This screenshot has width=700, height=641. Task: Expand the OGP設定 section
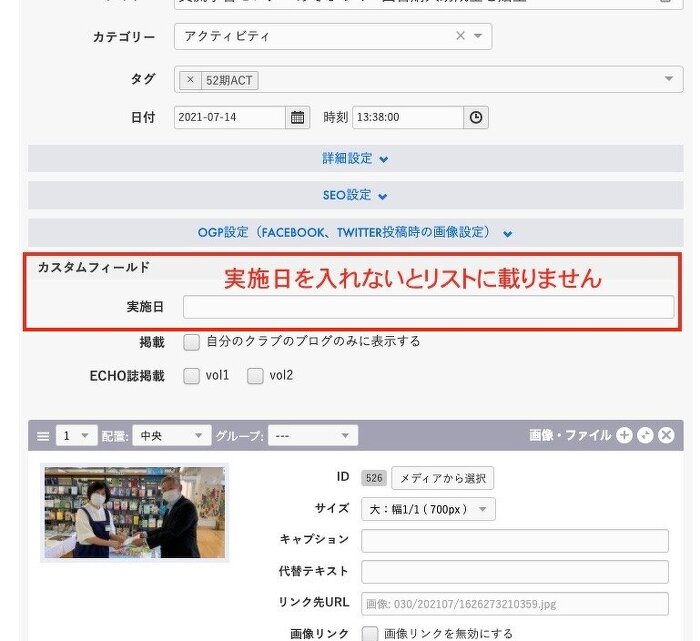[355, 232]
